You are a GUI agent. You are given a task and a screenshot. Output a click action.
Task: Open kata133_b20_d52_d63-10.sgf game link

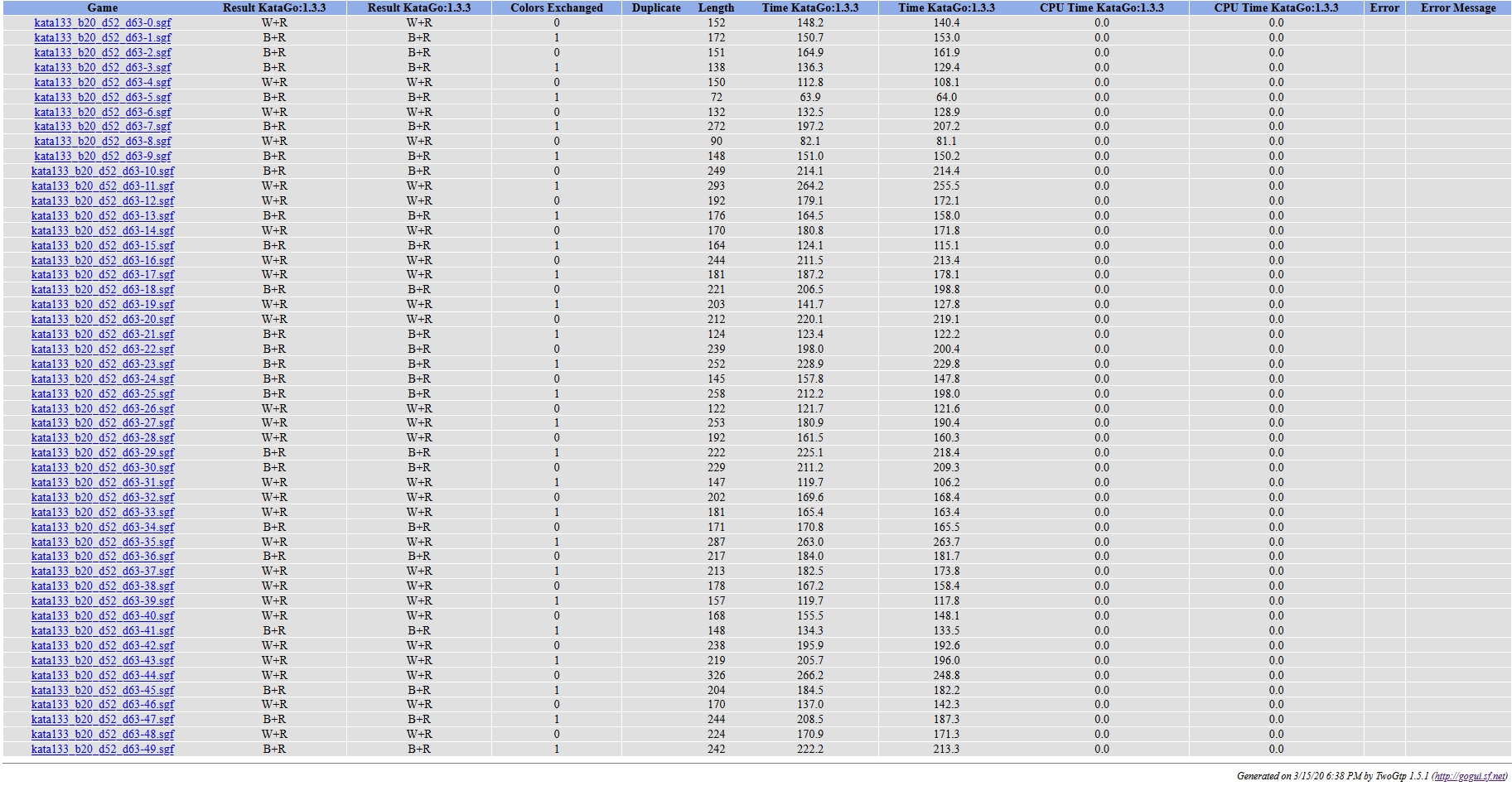pos(103,171)
